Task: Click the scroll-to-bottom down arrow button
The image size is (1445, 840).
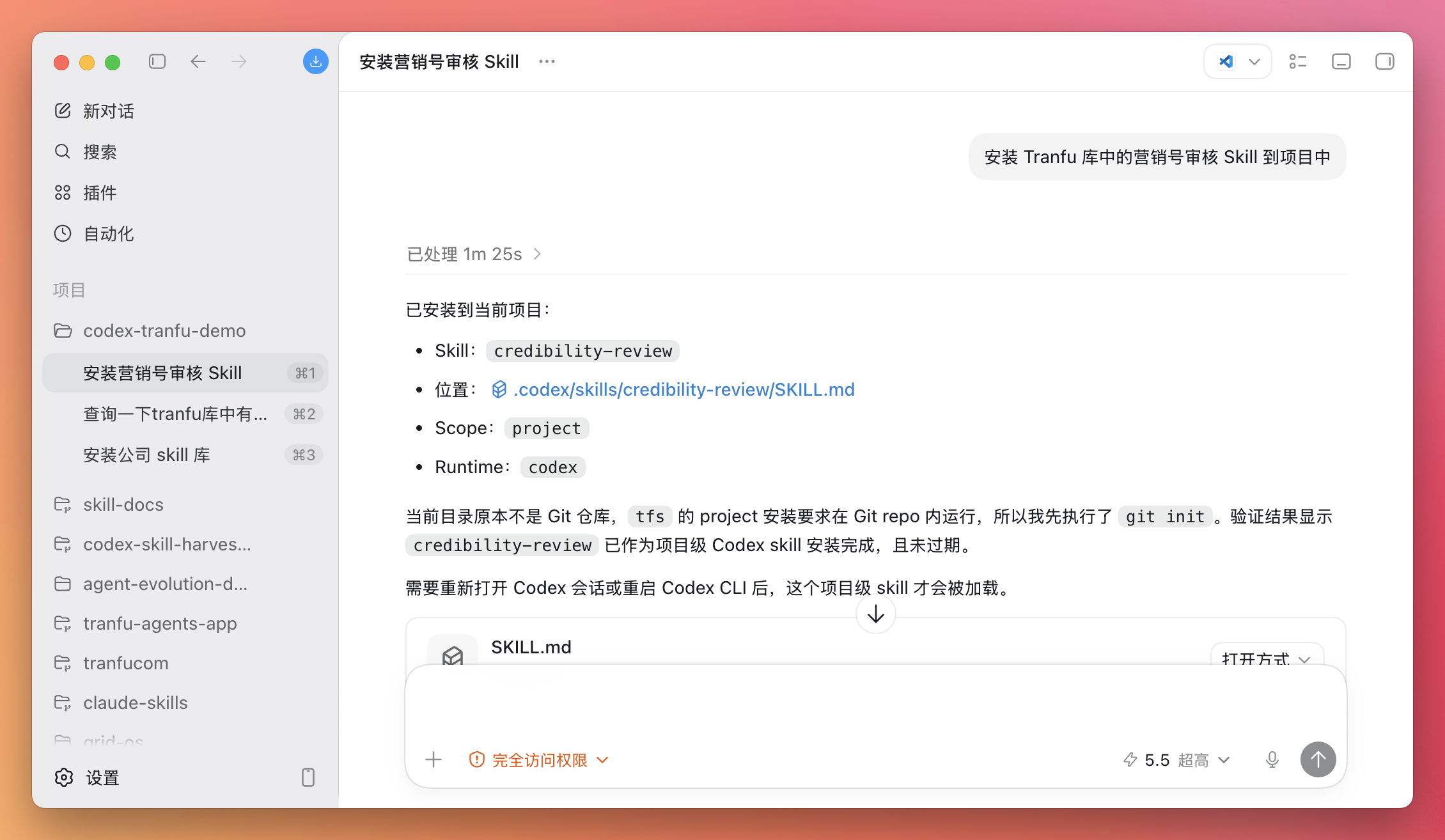Action: (x=876, y=614)
